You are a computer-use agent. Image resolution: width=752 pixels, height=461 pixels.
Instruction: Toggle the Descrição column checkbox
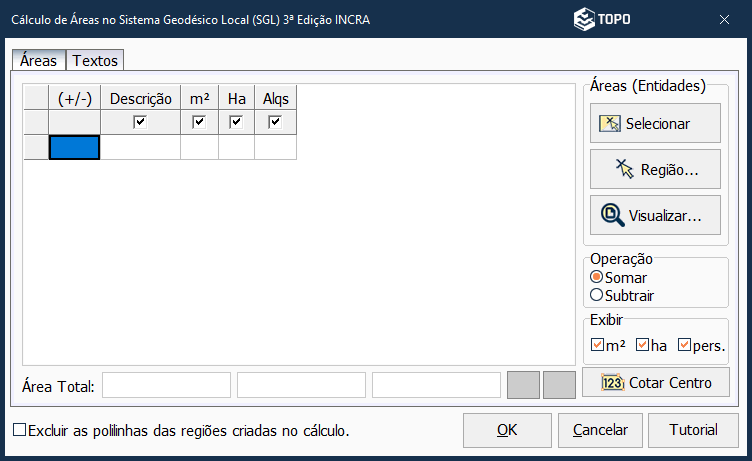141,122
